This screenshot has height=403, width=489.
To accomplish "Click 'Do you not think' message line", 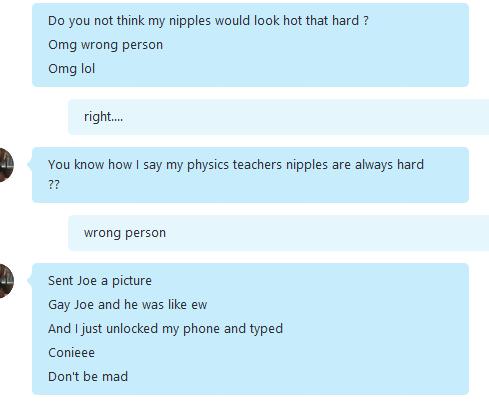I will (x=208, y=21).
